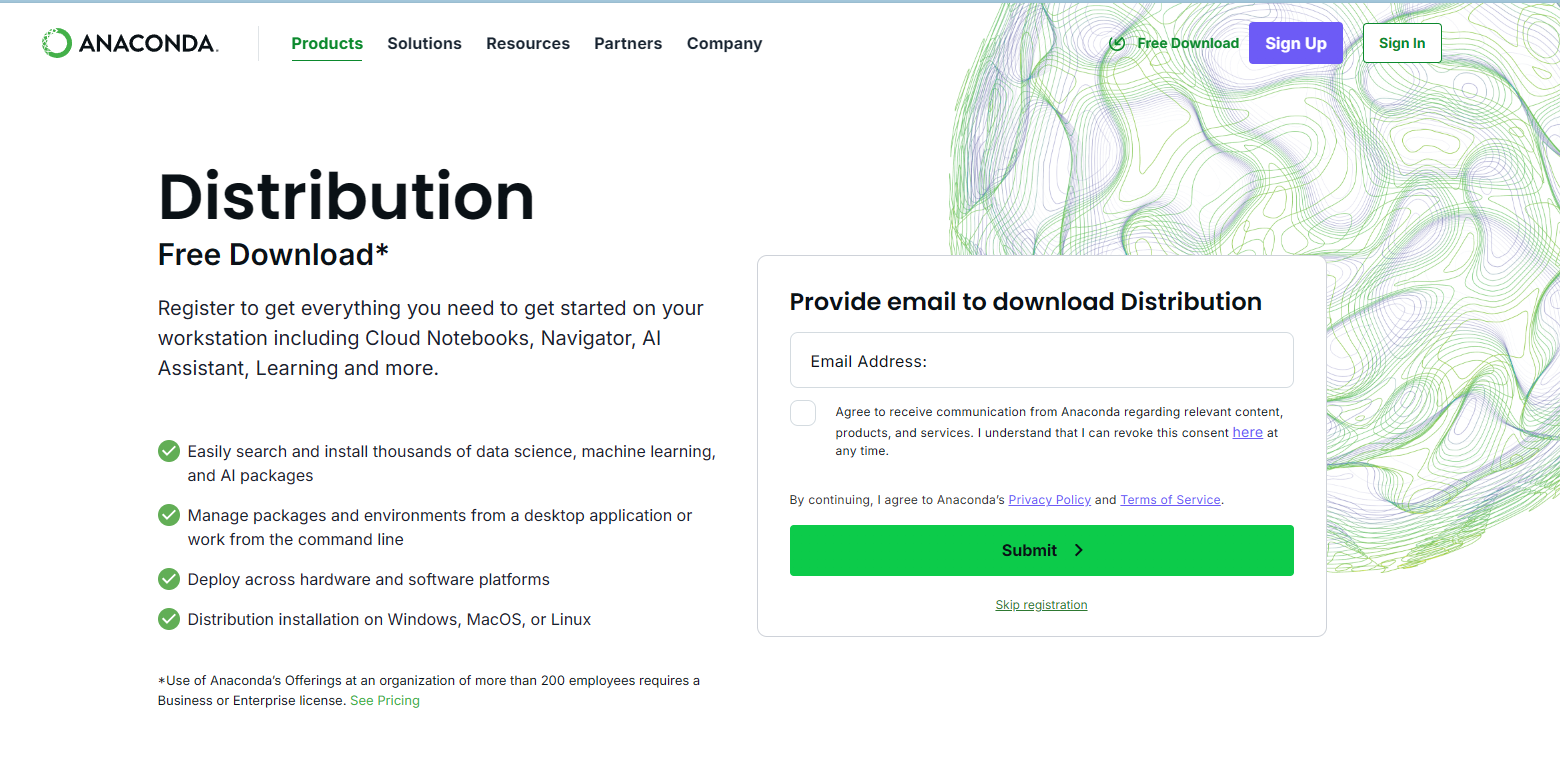
Task: Open the See Pricing link
Action: pyautogui.click(x=385, y=701)
